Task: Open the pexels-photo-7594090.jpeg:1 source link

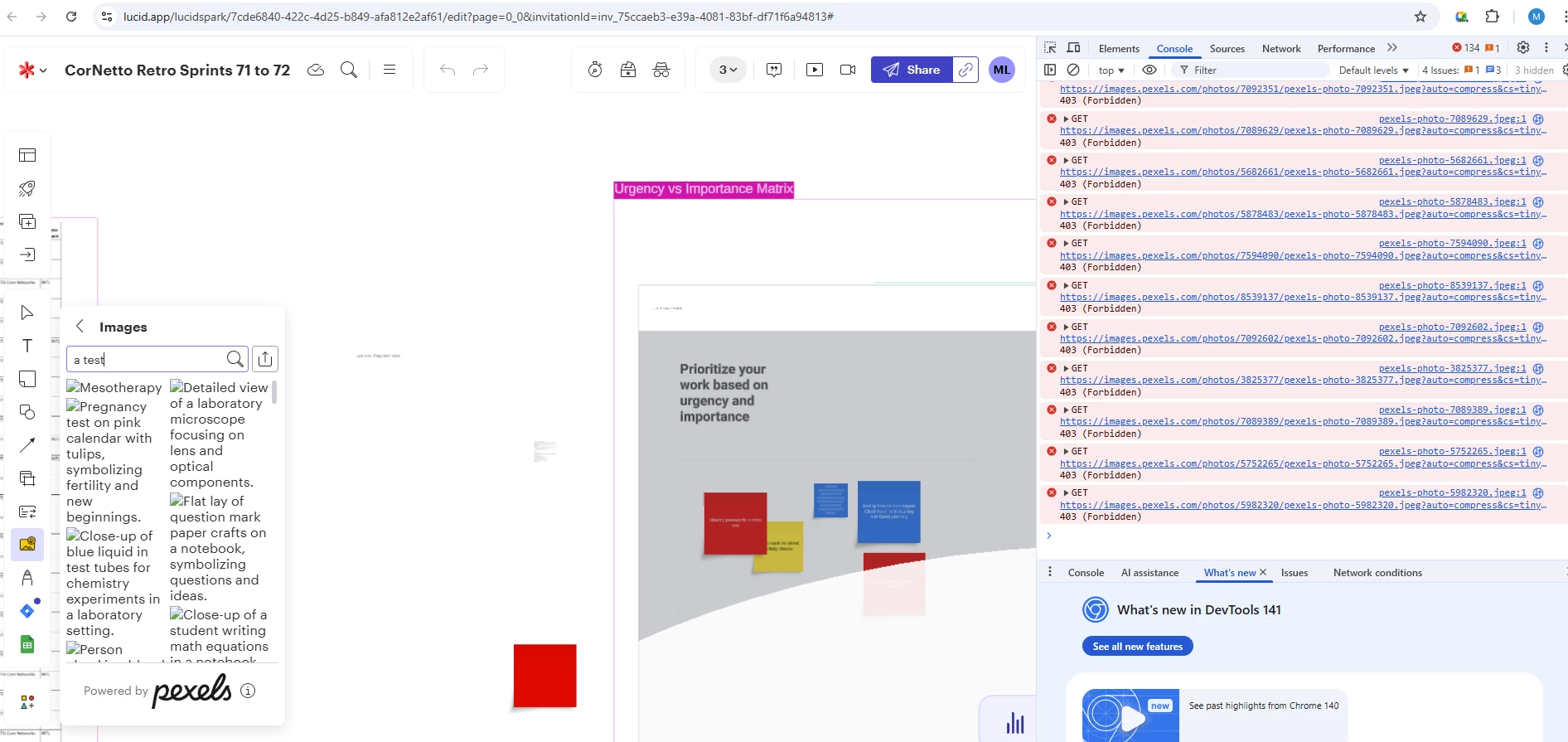Action: 1452,244
